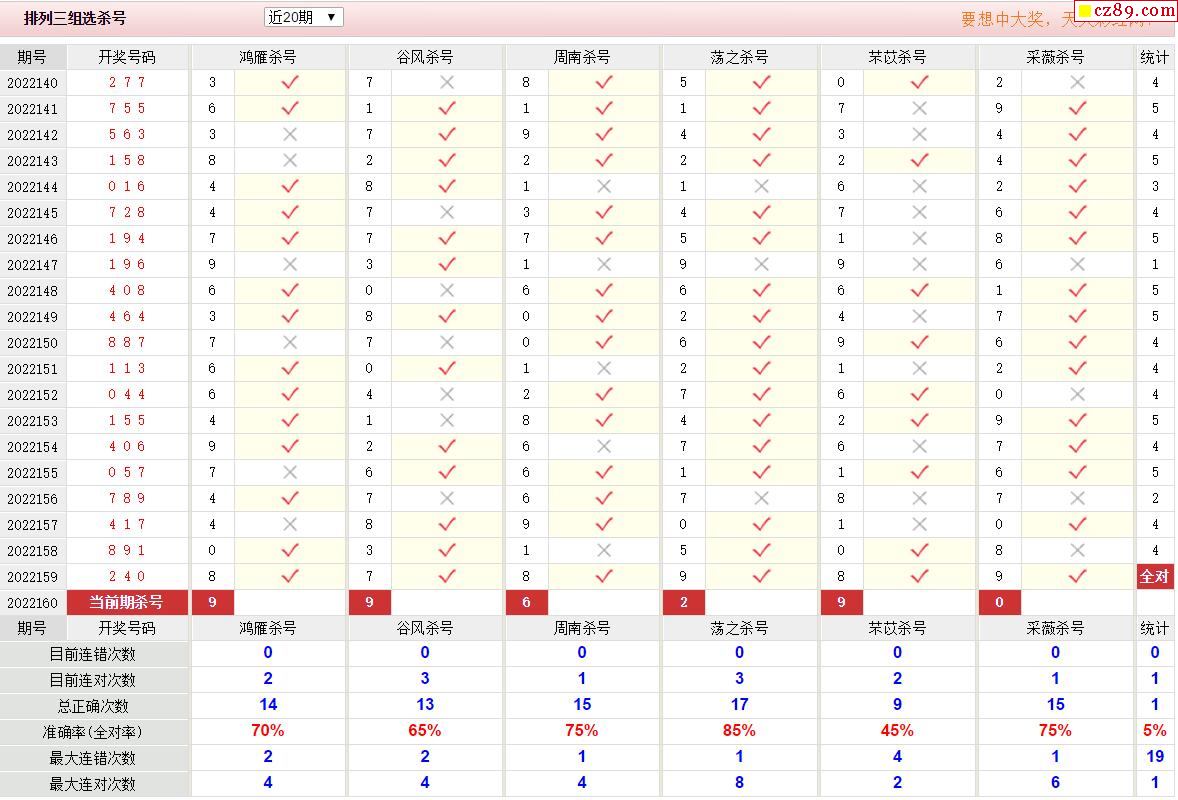Click the 总正确次数 row label

(92, 706)
